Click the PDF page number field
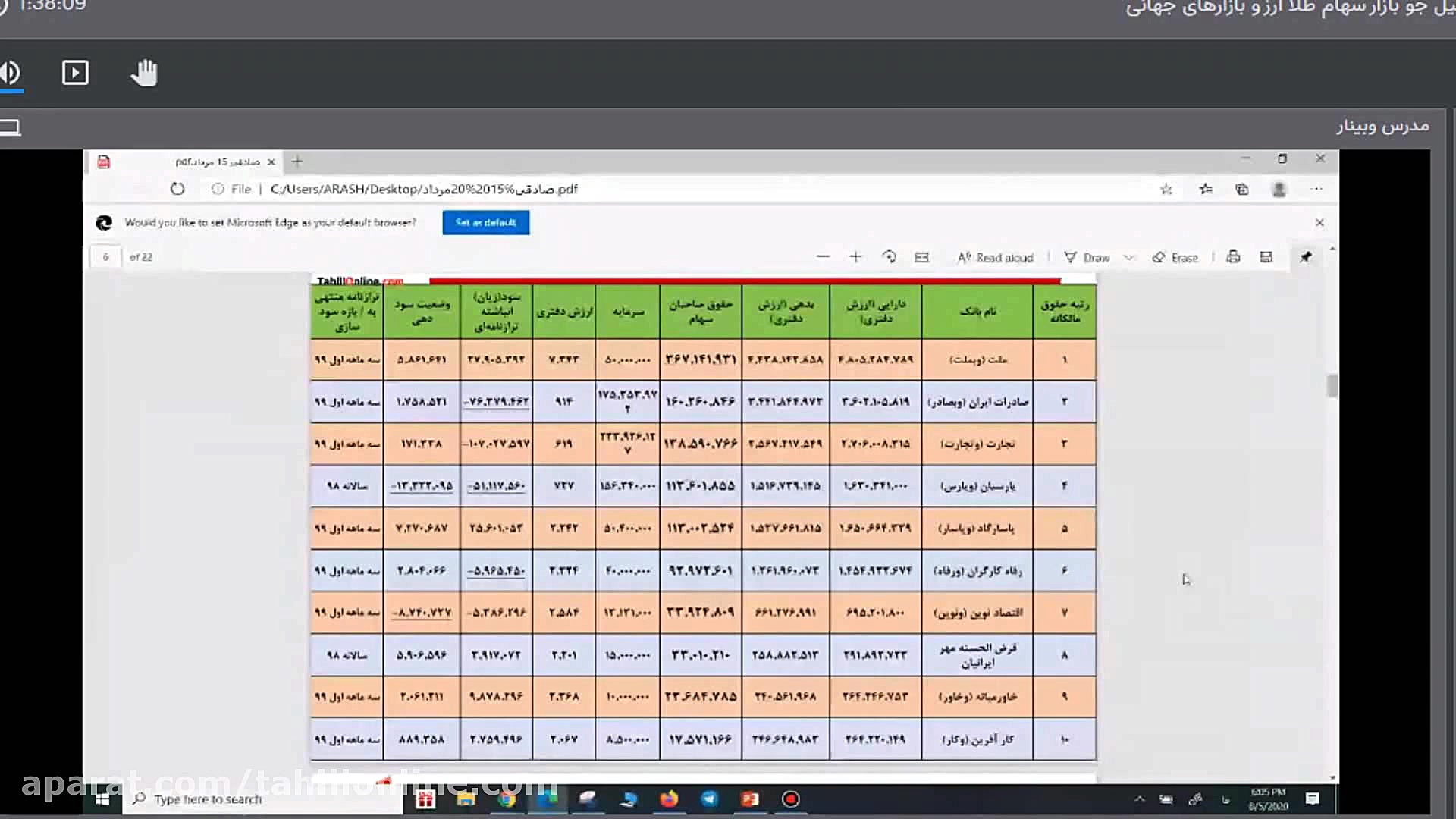1456x819 pixels. 105,257
